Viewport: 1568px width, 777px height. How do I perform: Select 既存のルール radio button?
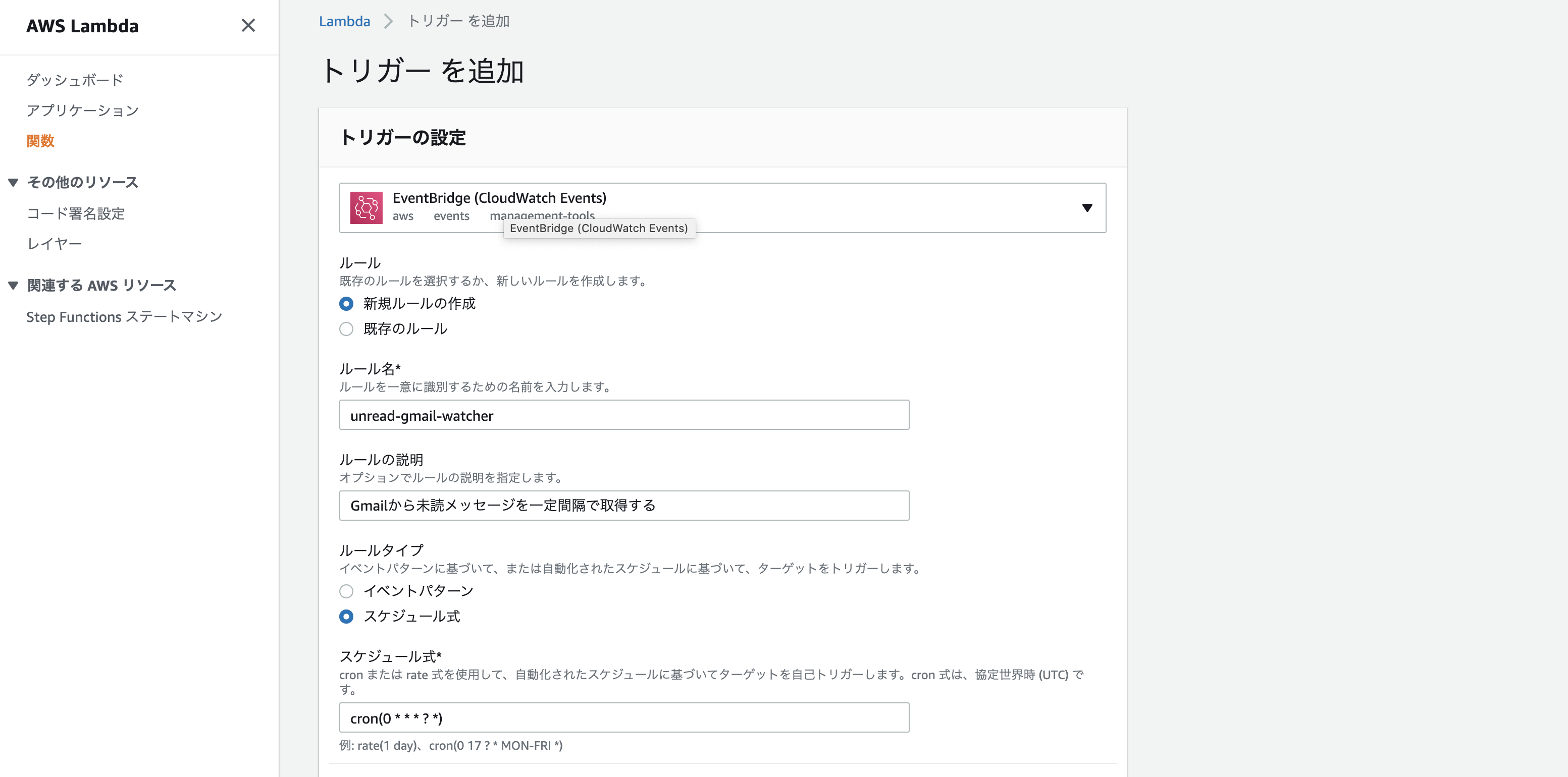click(x=346, y=329)
